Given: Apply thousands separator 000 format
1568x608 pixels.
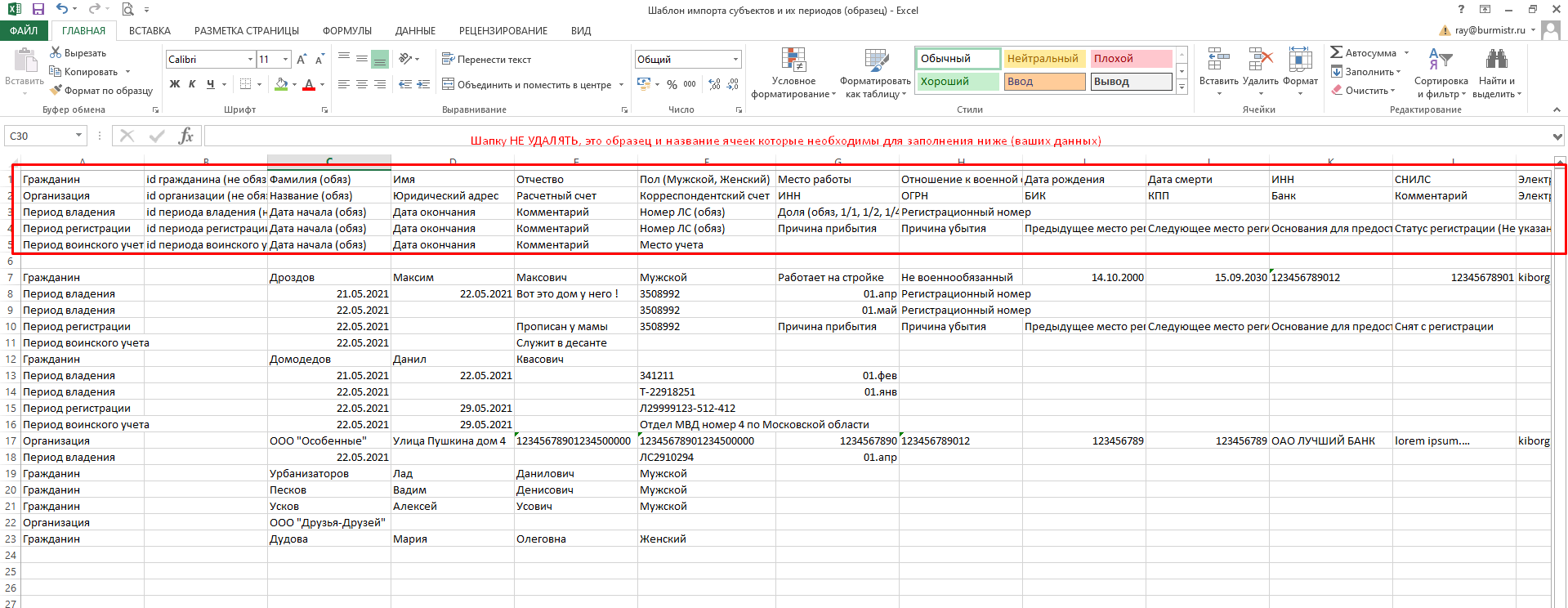Looking at the screenshot, I should pyautogui.click(x=690, y=84).
